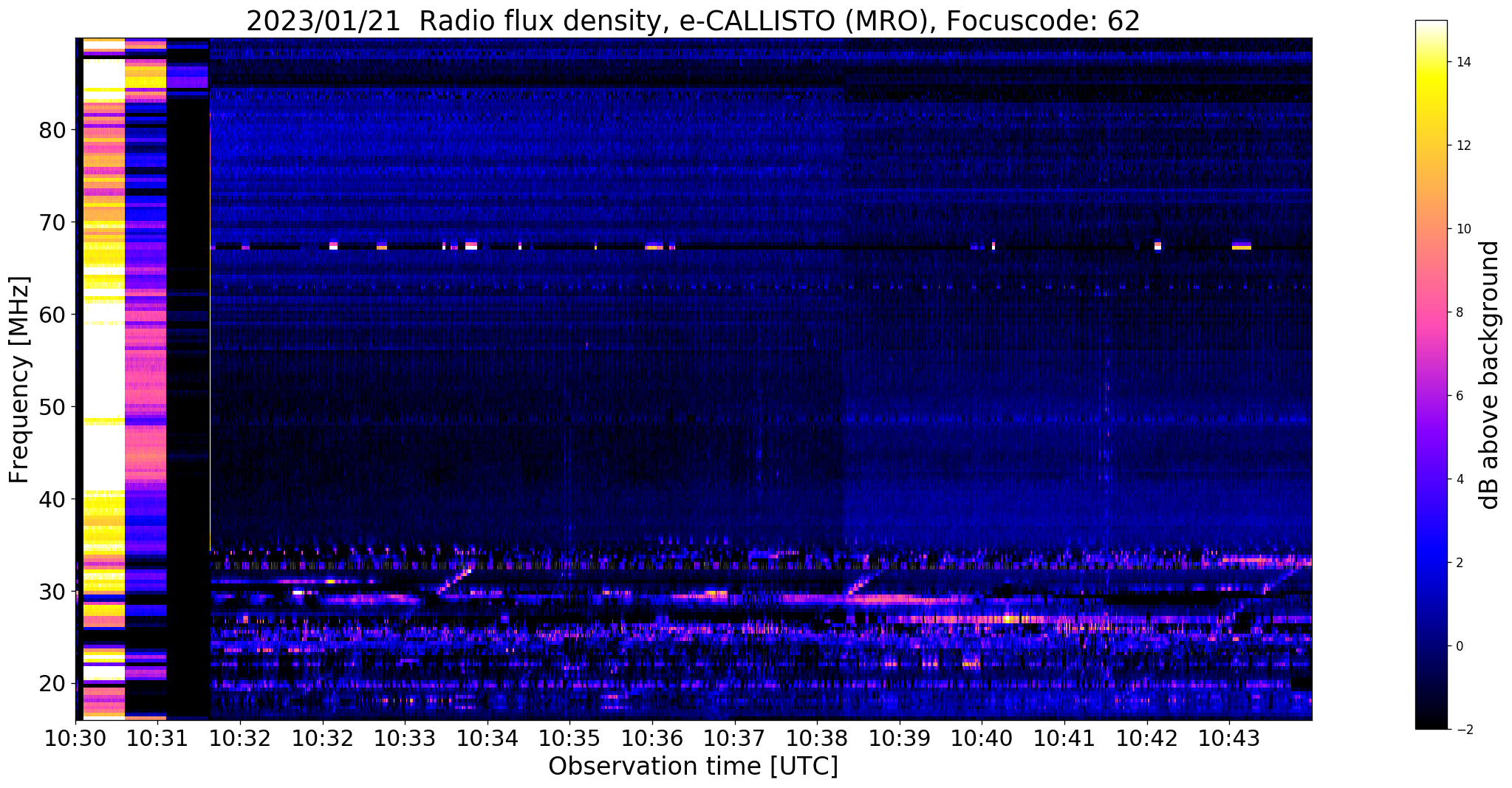
Task: Click the 80 MHz frequency tick label
Action: click(x=52, y=130)
